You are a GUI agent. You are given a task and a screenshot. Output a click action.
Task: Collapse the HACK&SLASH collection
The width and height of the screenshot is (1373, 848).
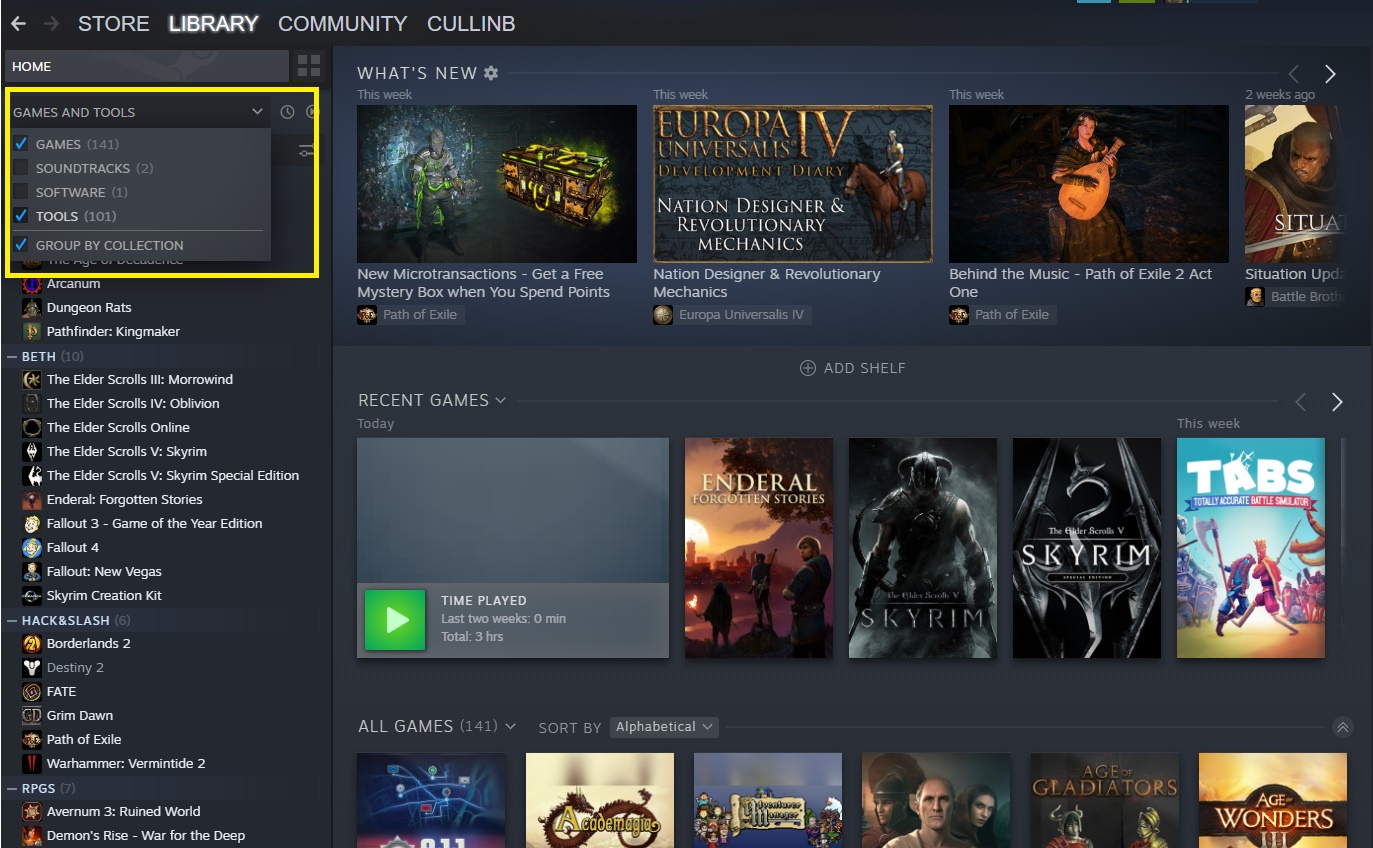(12, 620)
